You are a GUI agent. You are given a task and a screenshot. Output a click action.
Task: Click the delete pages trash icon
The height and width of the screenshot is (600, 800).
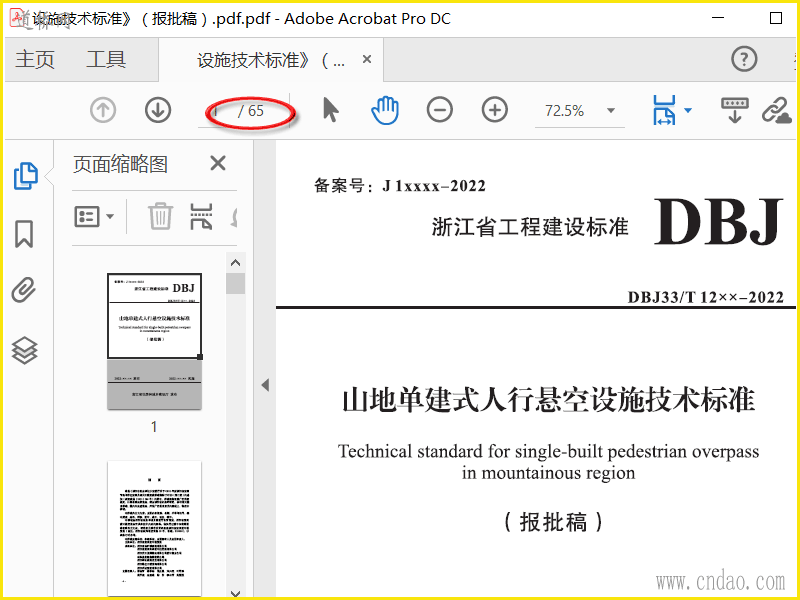pos(160,216)
